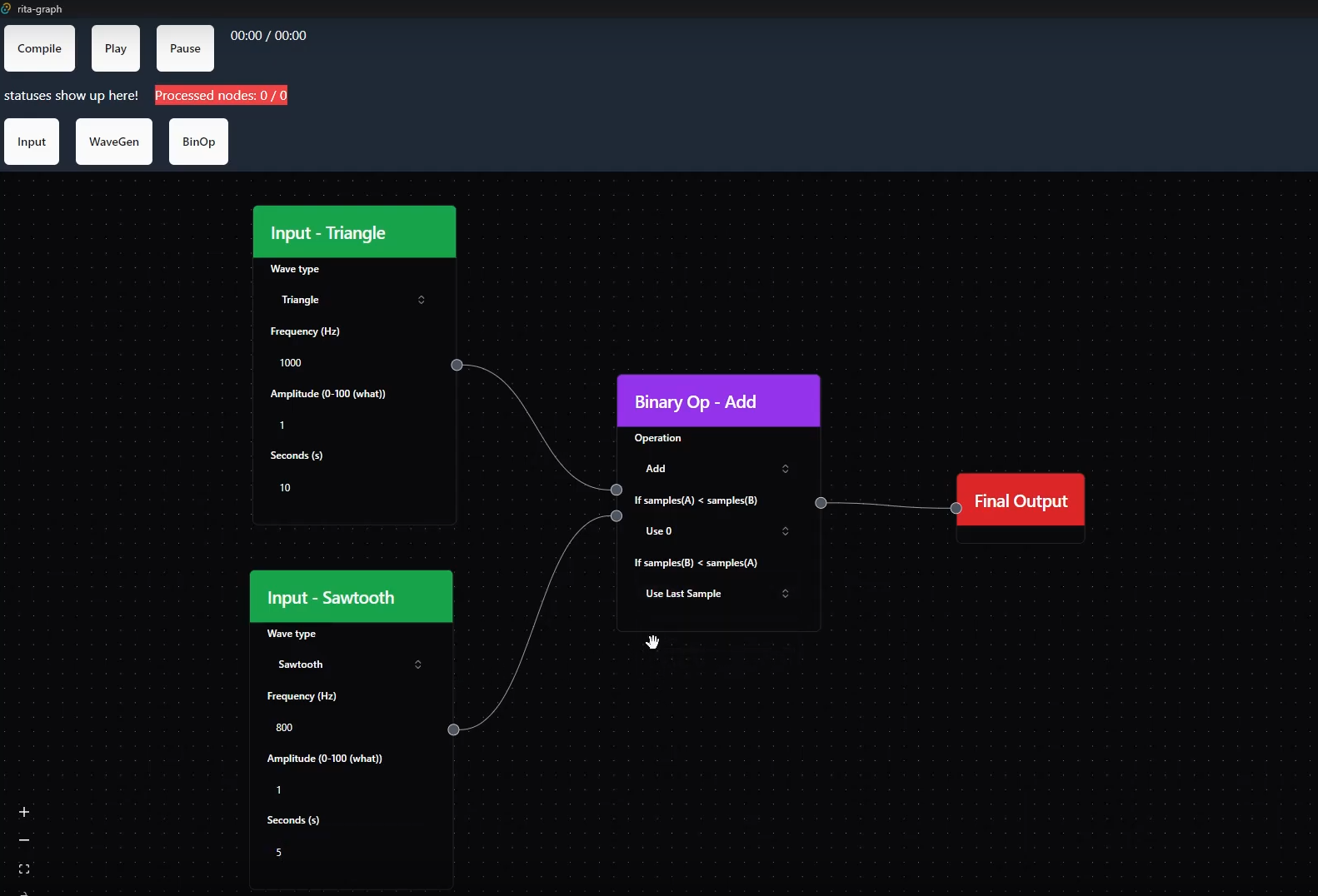Click the Final Output input handle

956,508
